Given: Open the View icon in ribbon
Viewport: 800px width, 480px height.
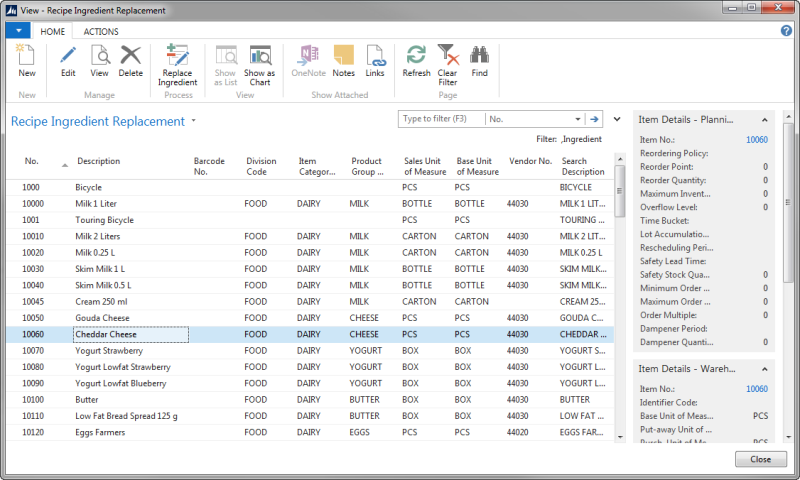Looking at the screenshot, I should [x=99, y=61].
